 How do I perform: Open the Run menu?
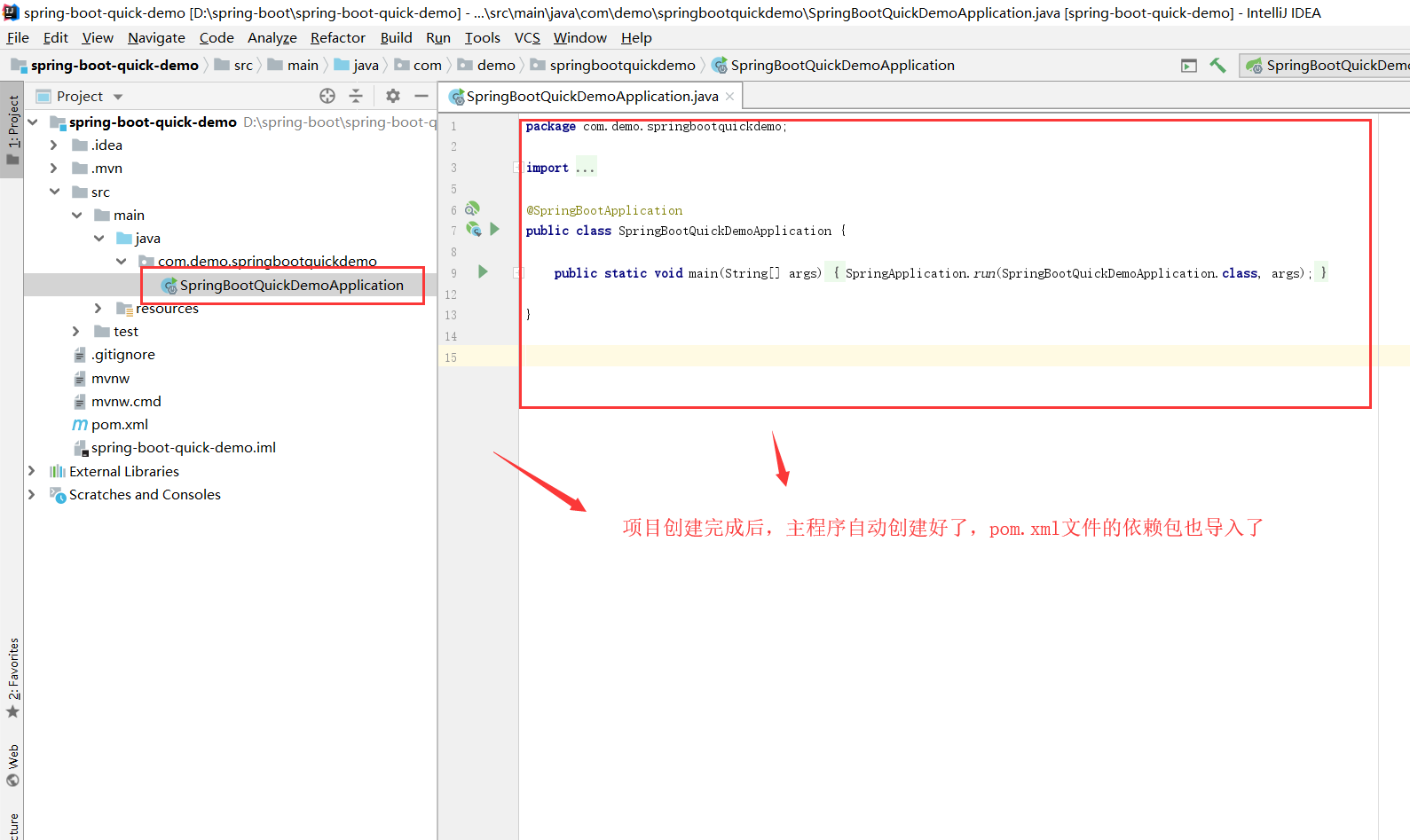coord(438,37)
